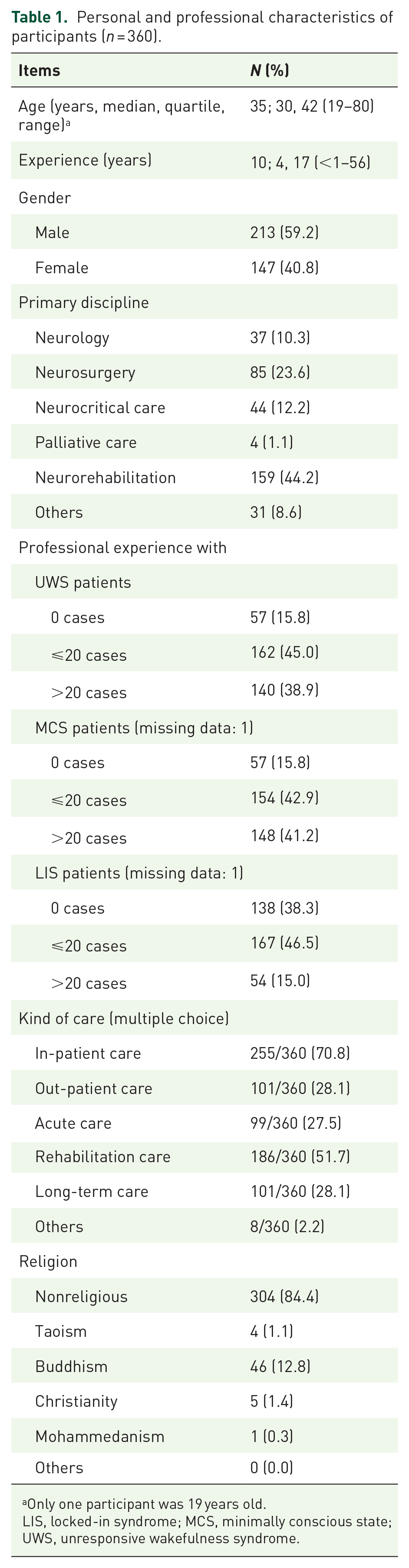Select the Palliative care row label
The image size is (409, 1568).
(x=86, y=443)
